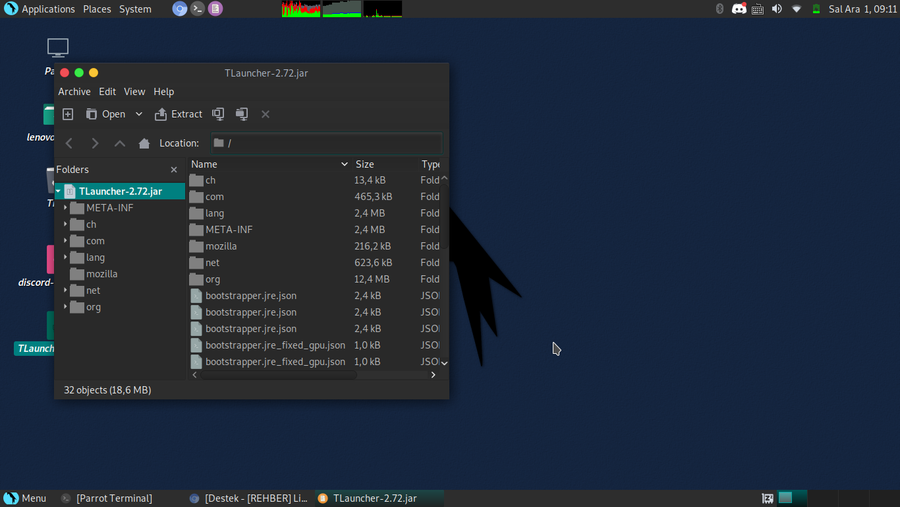Select TLauncher-2.72.jar in the Folders tree

[x=120, y=191]
